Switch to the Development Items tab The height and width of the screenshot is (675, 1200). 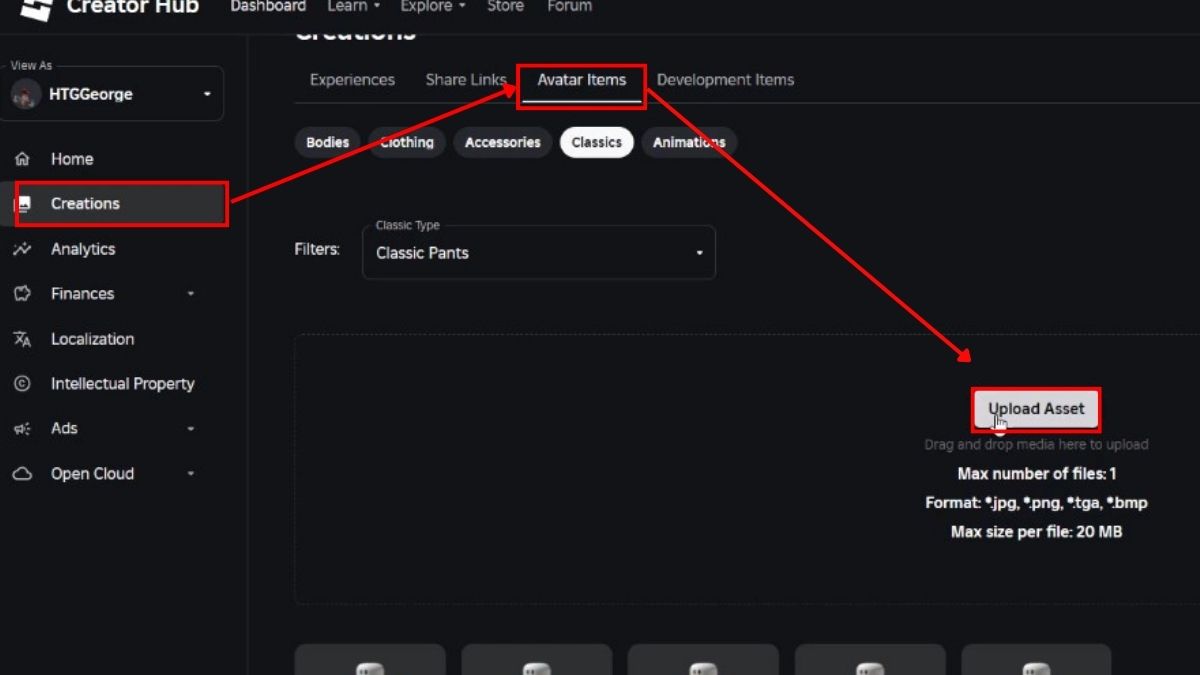pos(725,80)
